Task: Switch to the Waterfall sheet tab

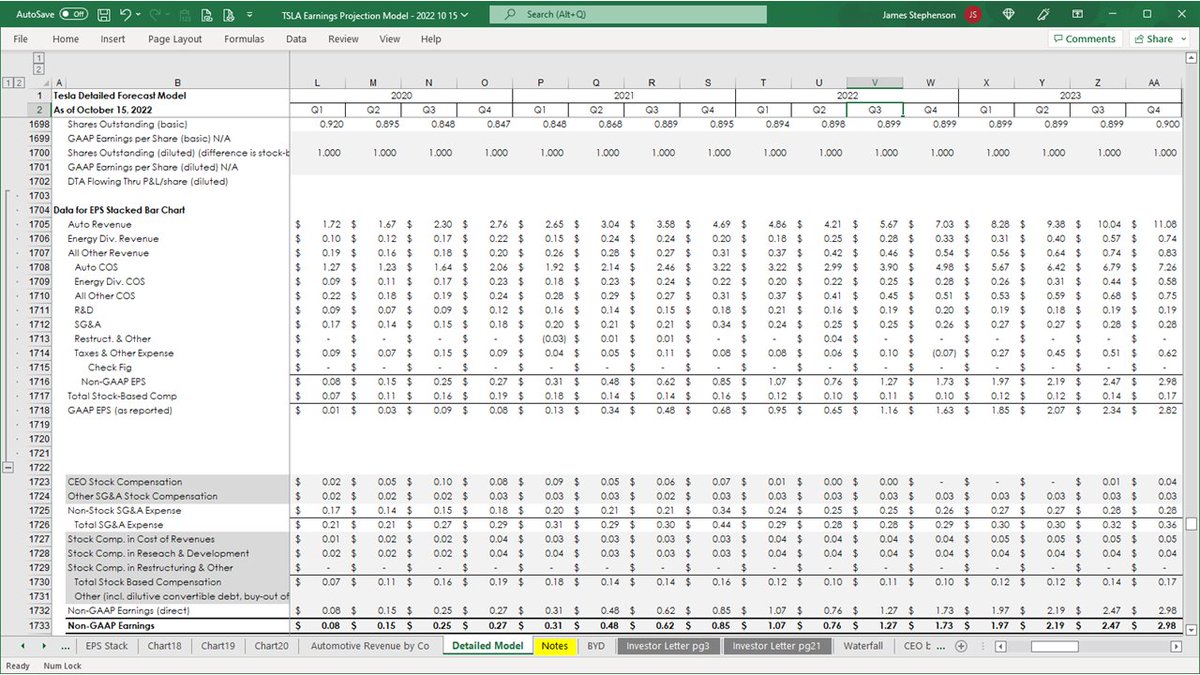Action: pyautogui.click(x=863, y=646)
